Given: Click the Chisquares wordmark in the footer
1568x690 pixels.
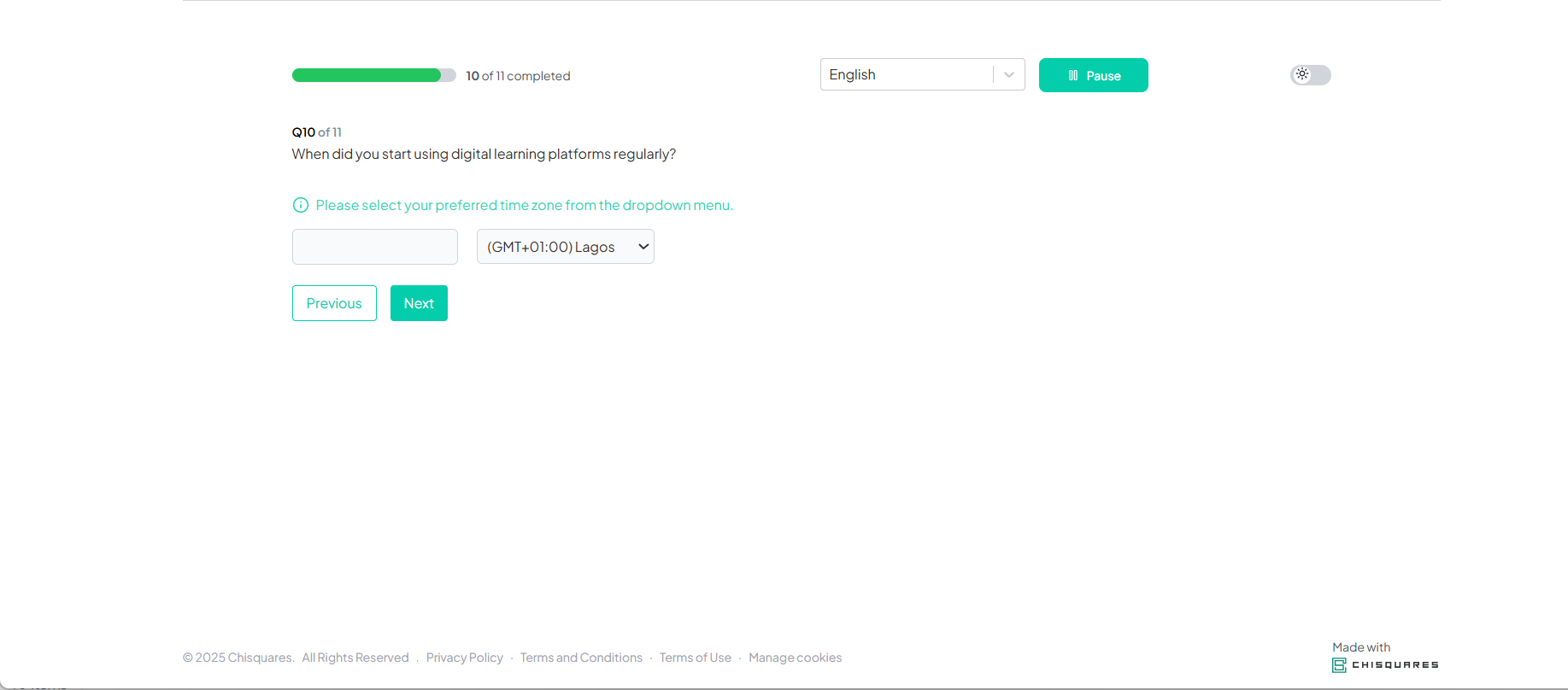Looking at the screenshot, I should 1395,664.
